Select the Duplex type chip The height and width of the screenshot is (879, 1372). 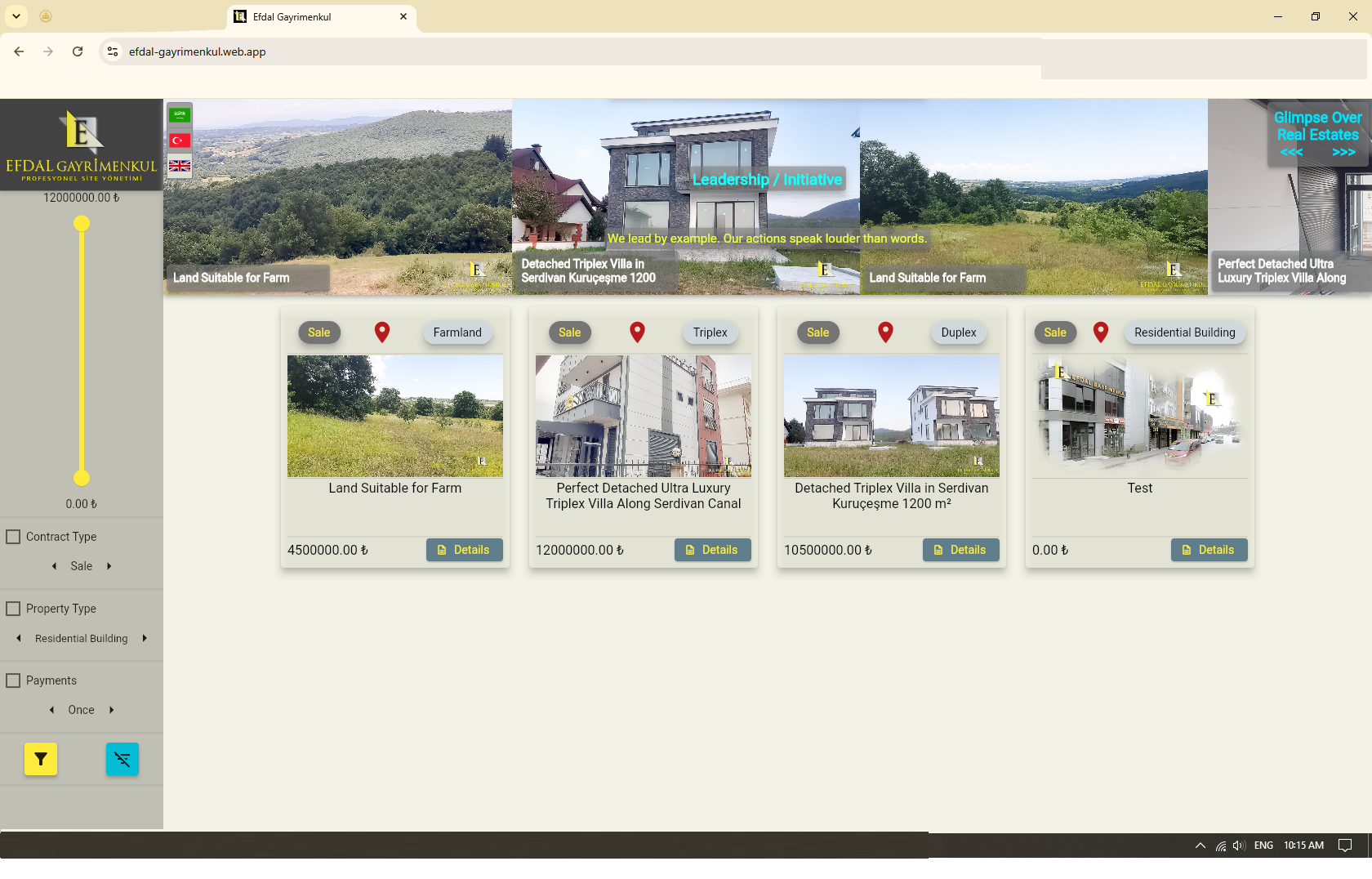(959, 332)
